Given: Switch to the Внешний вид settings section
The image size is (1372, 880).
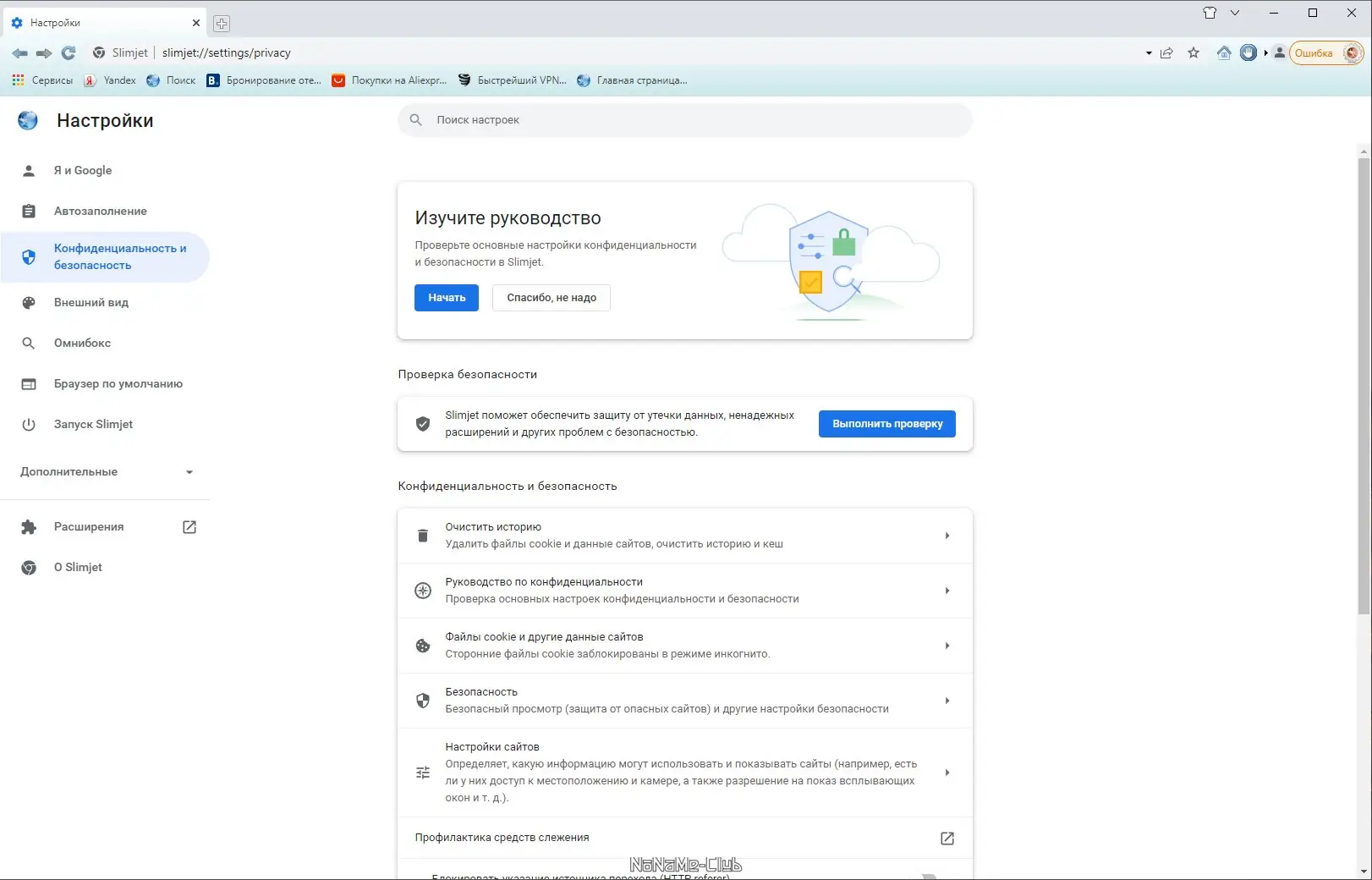Looking at the screenshot, I should pos(91,302).
